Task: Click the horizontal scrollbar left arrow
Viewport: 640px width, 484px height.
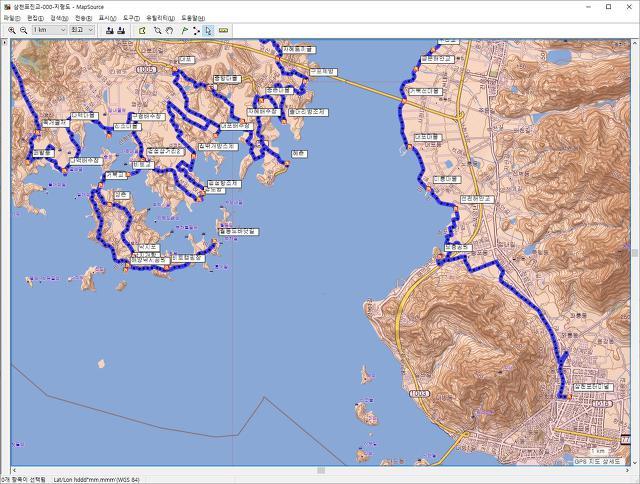Action: pyautogui.click(x=14, y=470)
